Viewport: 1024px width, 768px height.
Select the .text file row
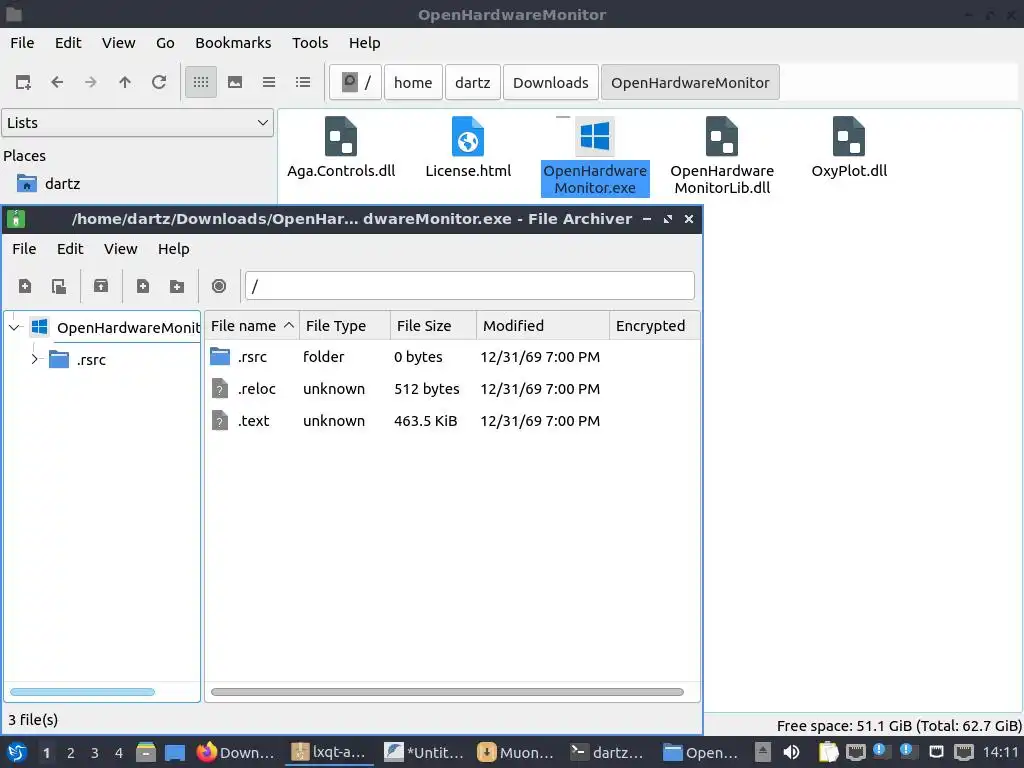[452, 421]
